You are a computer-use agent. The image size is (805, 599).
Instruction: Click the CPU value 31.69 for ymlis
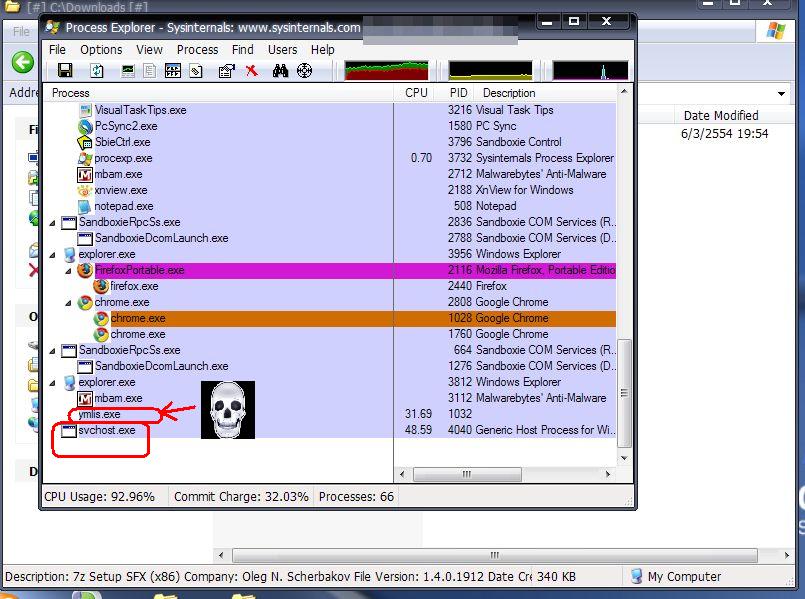418,414
